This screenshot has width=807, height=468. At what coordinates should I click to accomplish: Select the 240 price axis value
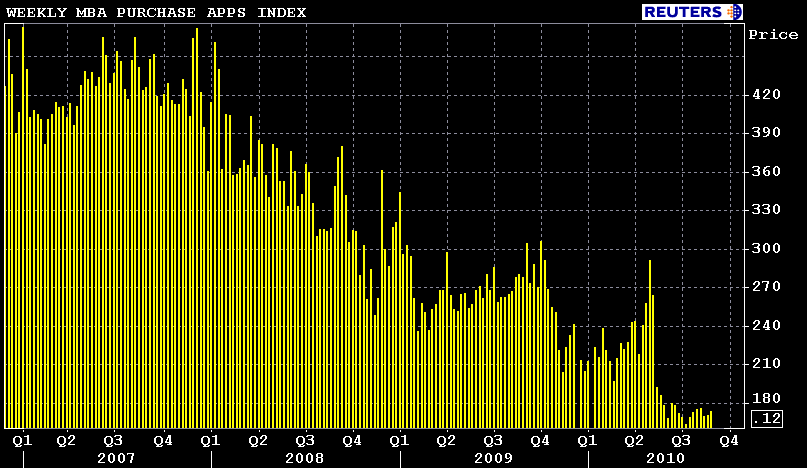[x=765, y=325]
